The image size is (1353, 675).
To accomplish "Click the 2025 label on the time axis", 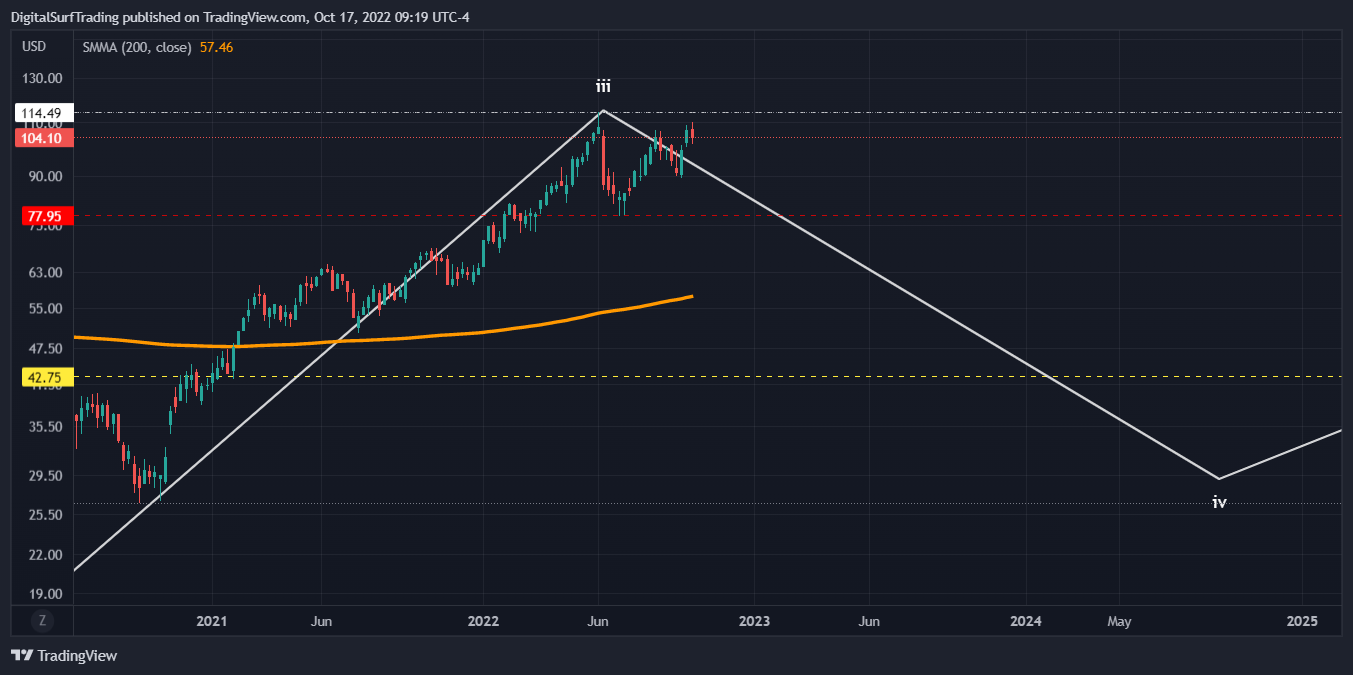I will (1302, 621).
